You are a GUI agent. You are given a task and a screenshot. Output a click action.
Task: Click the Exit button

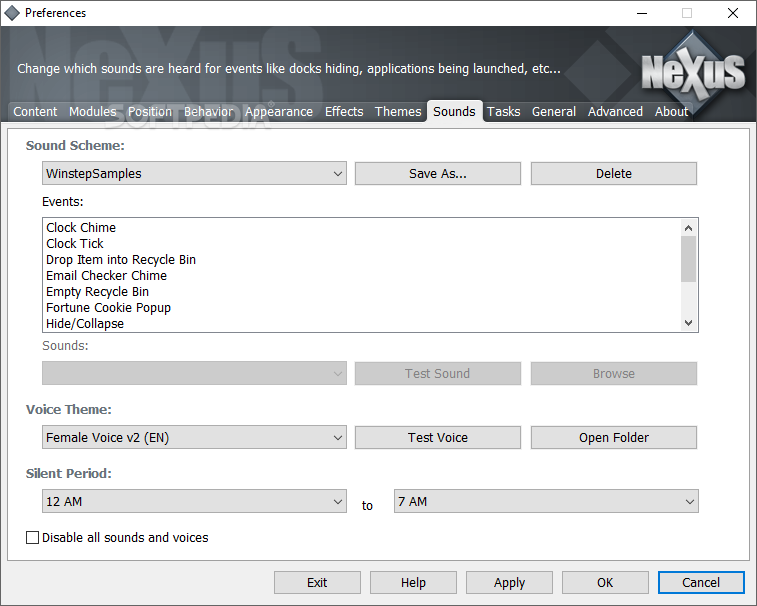[317, 582]
